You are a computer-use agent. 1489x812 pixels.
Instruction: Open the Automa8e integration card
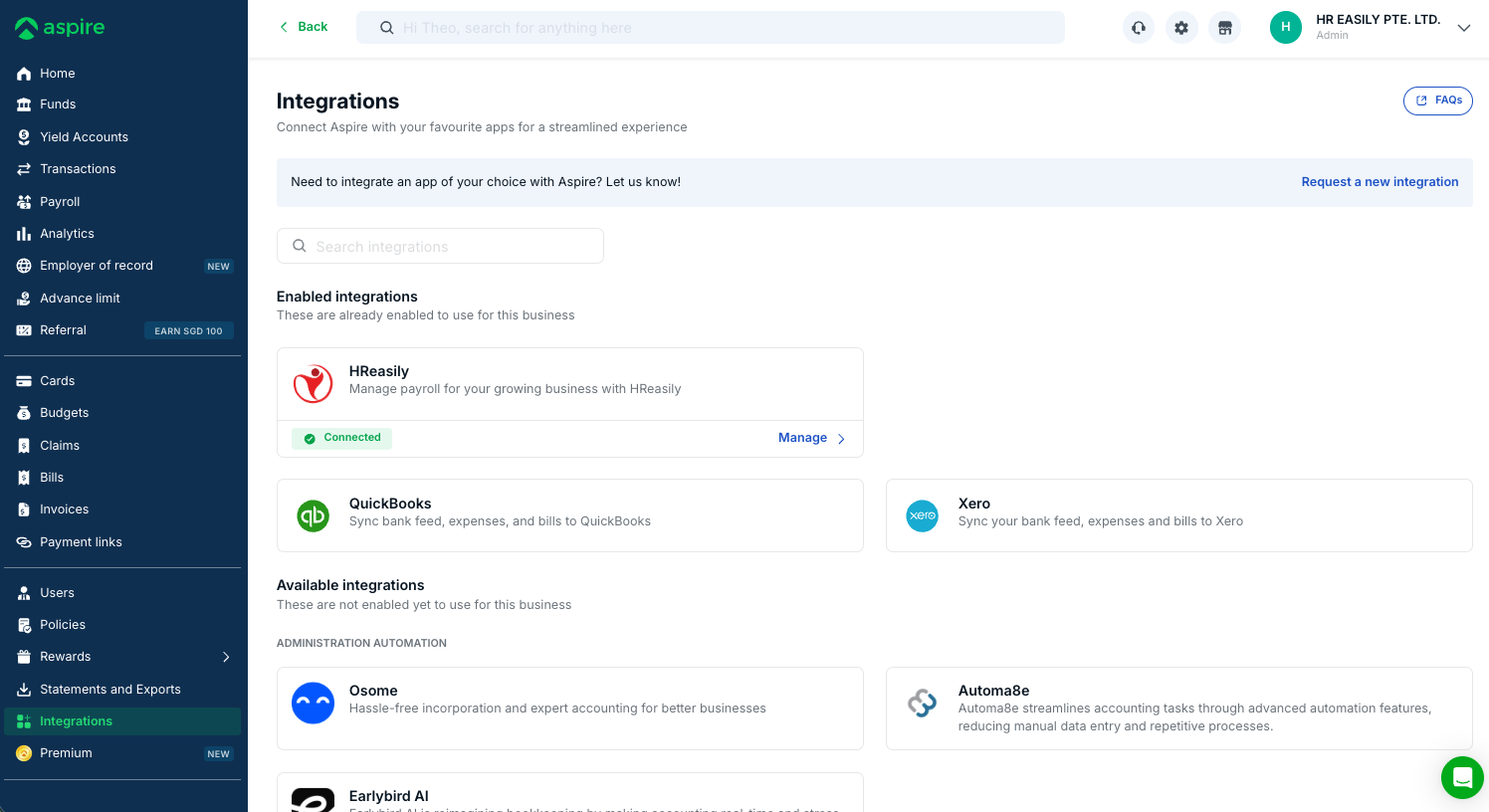coord(1178,709)
